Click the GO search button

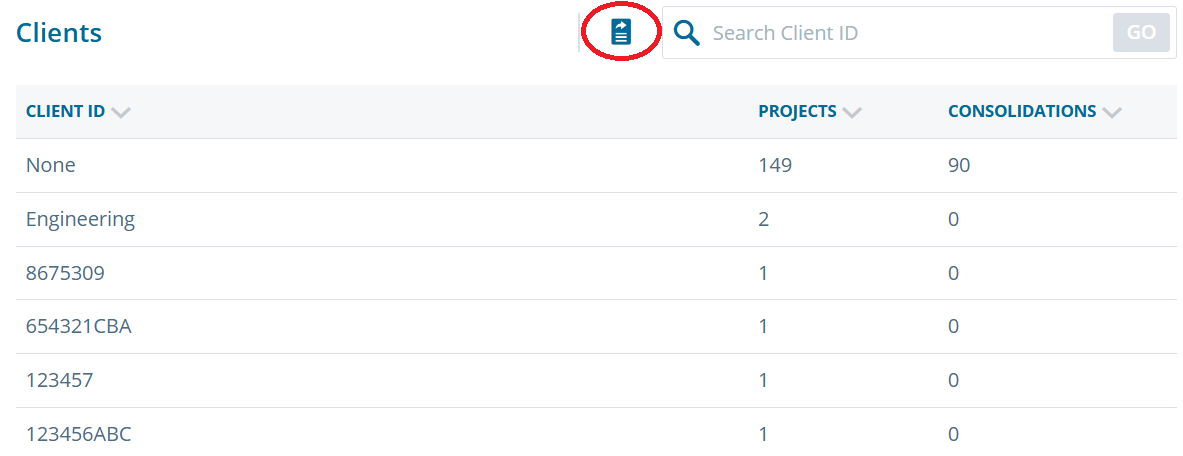click(x=1142, y=32)
